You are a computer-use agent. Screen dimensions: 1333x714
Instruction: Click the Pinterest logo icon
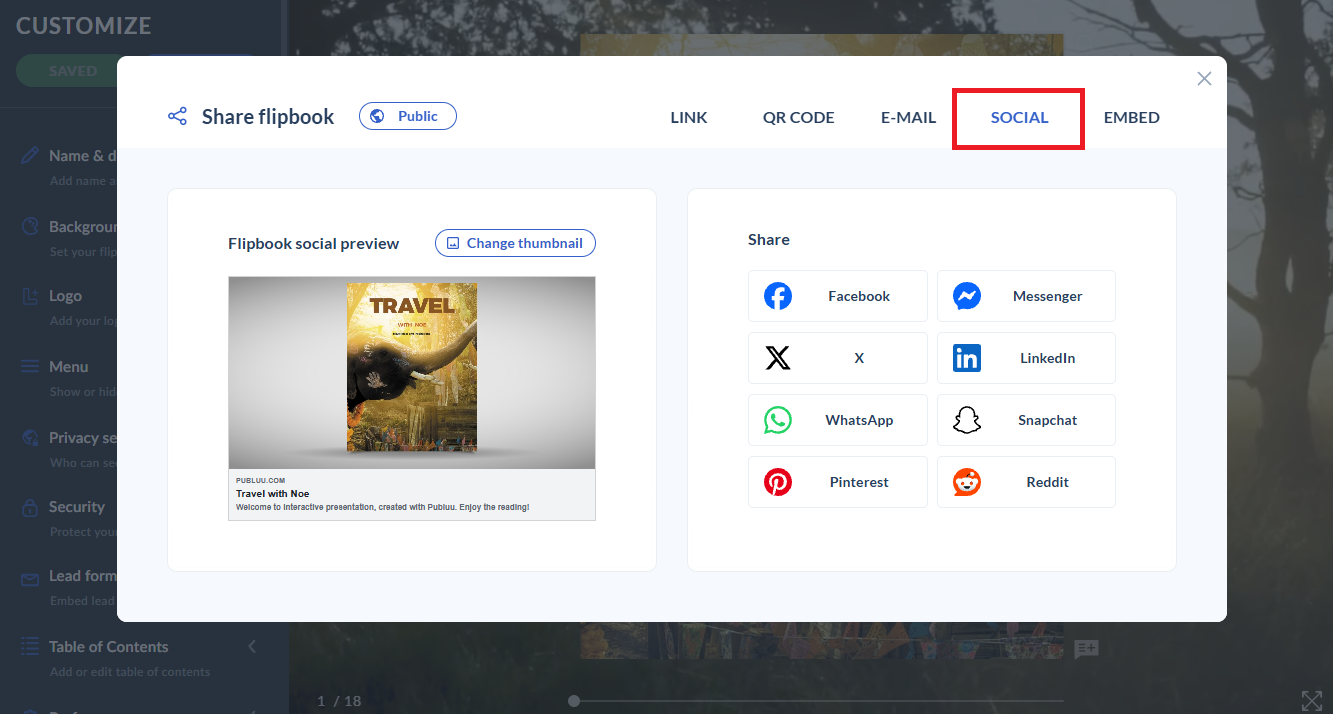click(778, 482)
